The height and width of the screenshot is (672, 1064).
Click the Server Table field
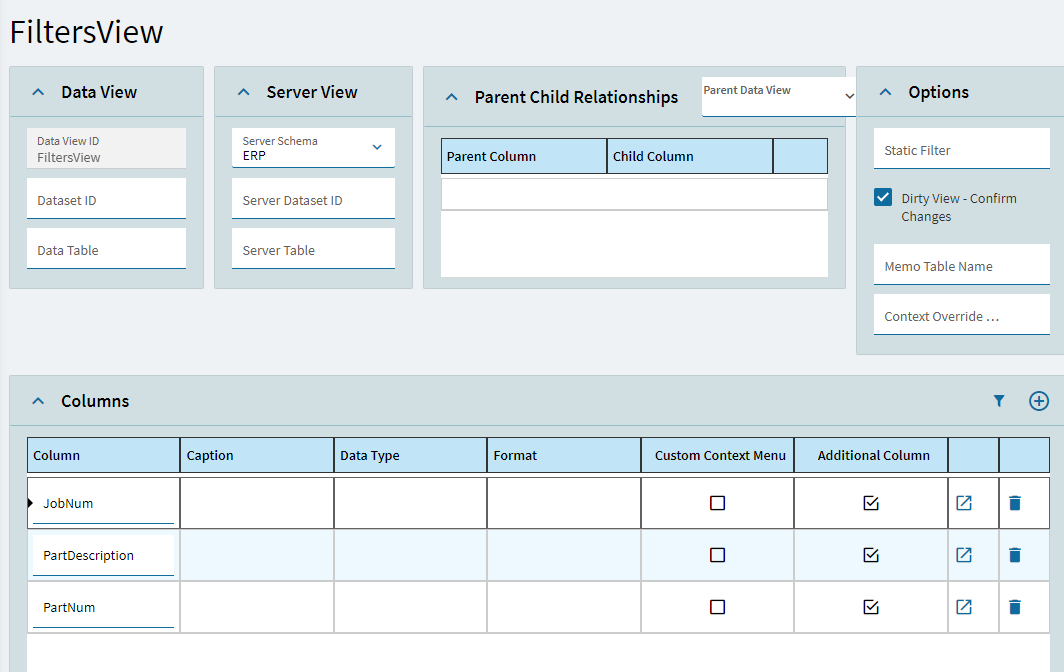(x=314, y=248)
